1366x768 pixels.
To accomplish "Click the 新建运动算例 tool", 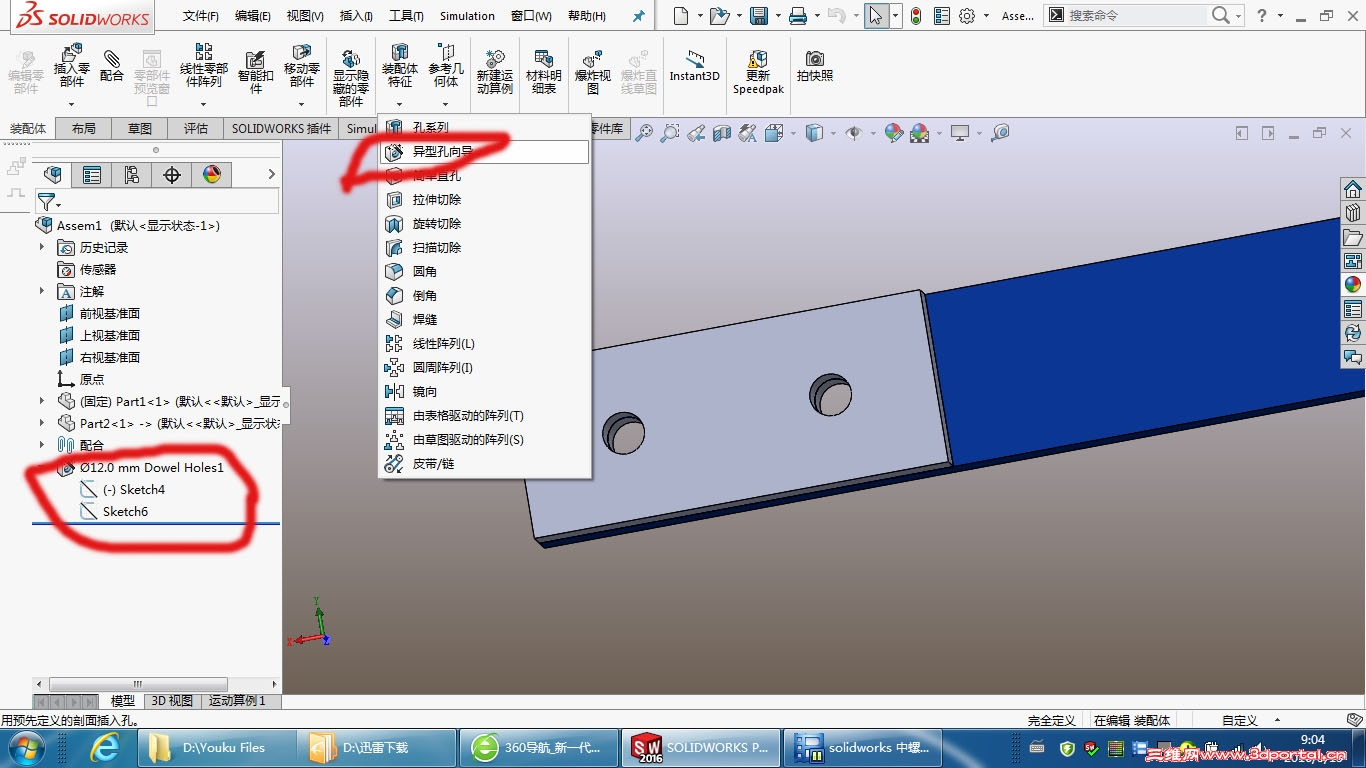I will pos(495,72).
